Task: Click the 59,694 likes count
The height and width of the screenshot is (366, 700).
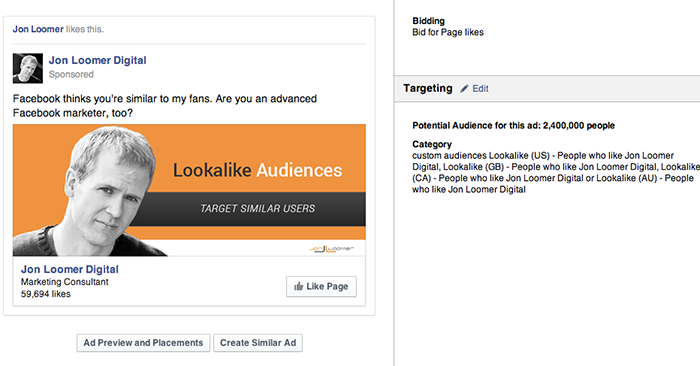Action: pos(46,294)
